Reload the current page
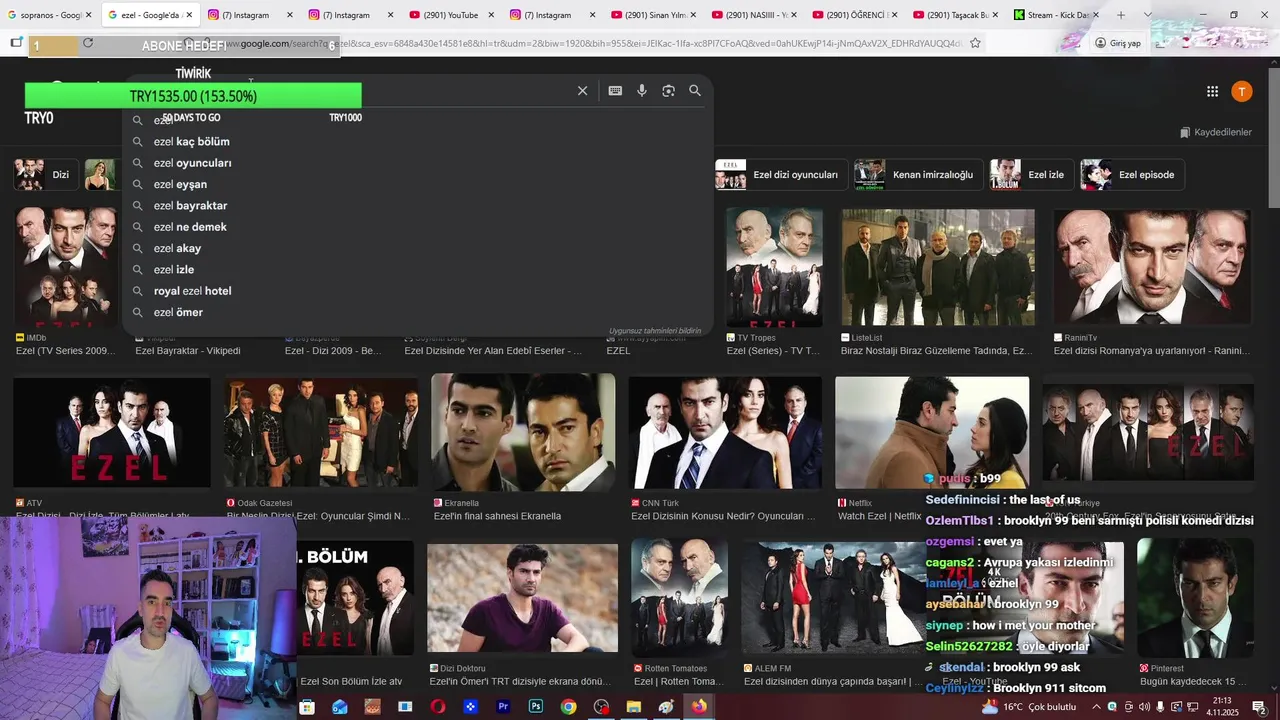The height and width of the screenshot is (720, 1280). coord(88,43)
